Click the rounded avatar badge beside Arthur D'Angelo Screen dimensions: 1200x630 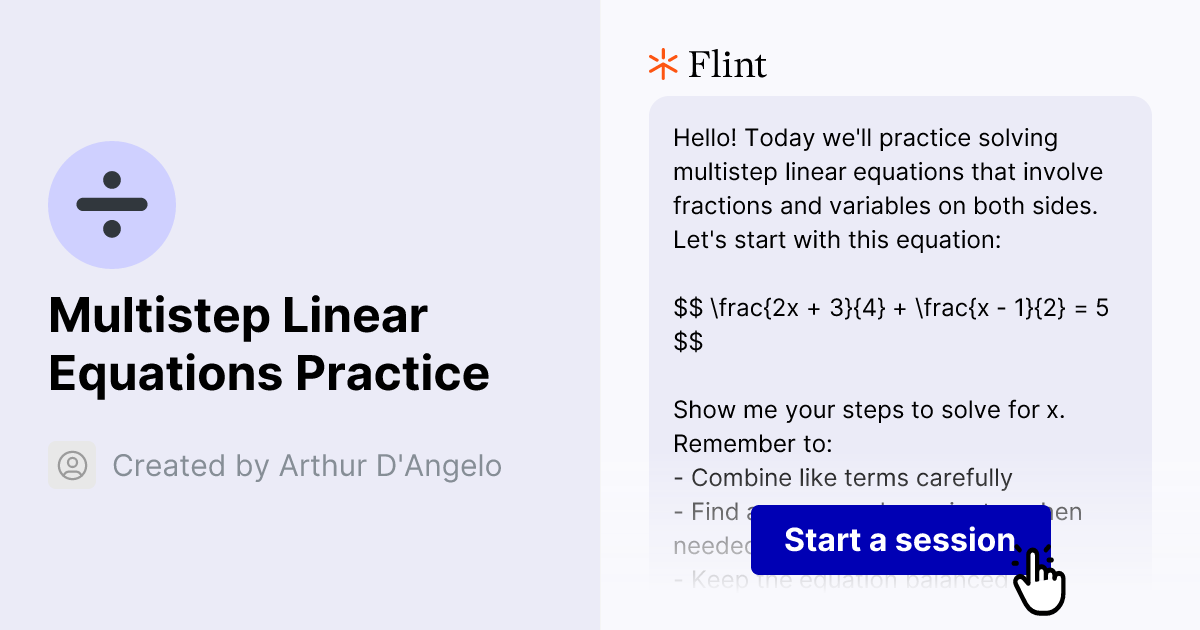click(x=71, y=465)
